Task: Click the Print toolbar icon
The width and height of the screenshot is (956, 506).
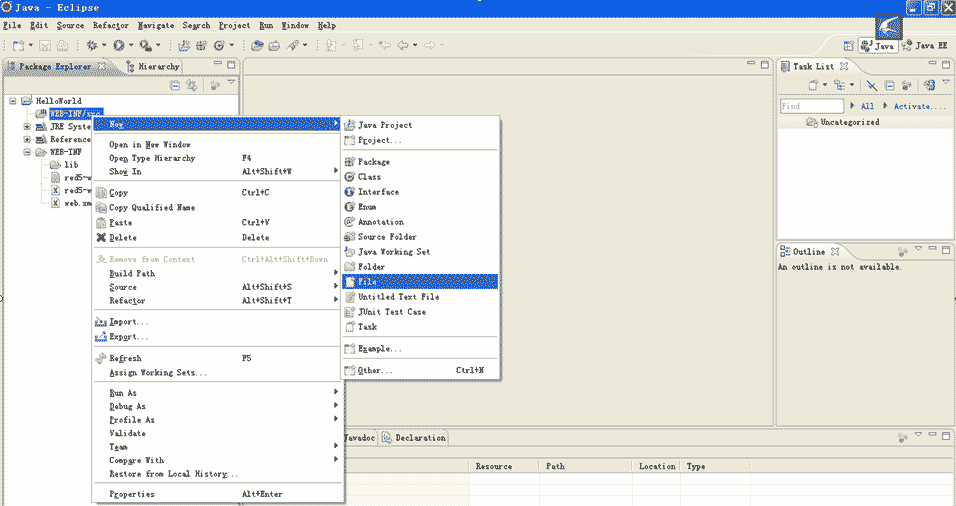Action: pyautogui.click(x=62, y=45)
